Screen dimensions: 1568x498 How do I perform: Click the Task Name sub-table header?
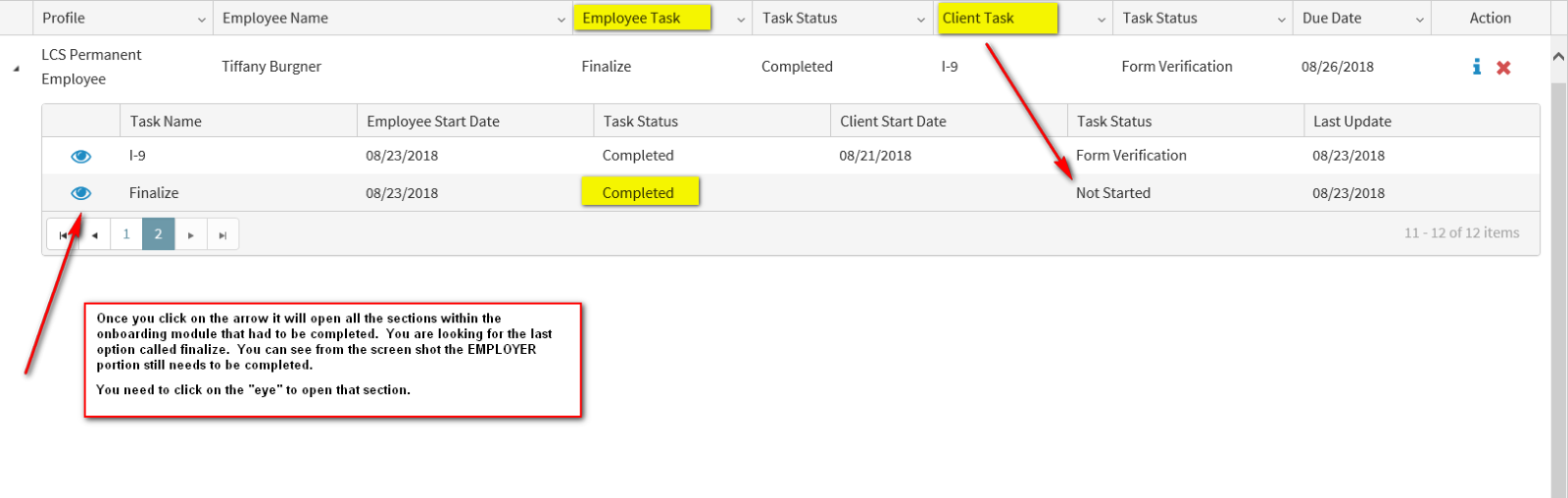click(x=166, y=122)
